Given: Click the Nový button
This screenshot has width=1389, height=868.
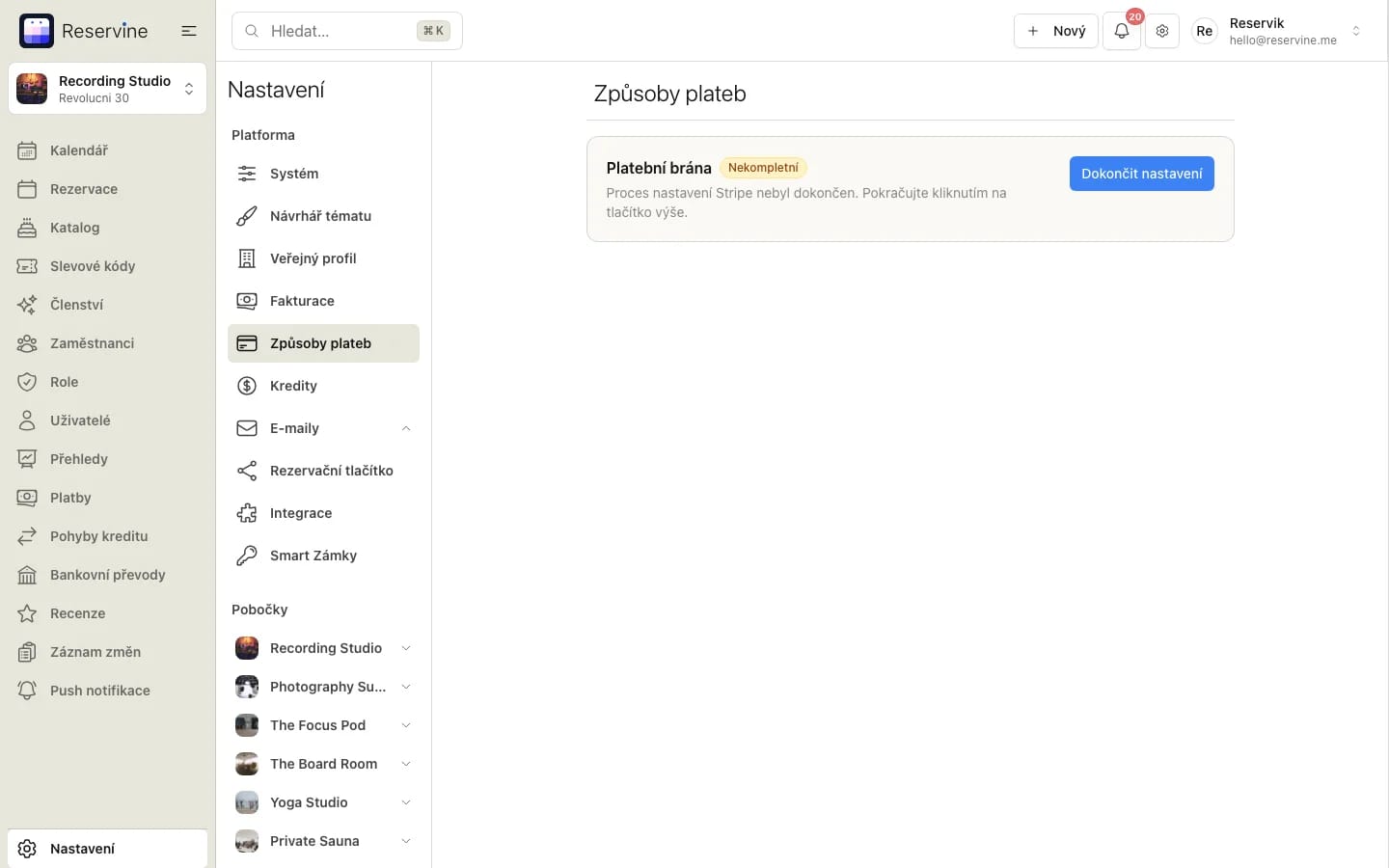Looking at the screenshot, I should click(1056, 31).
